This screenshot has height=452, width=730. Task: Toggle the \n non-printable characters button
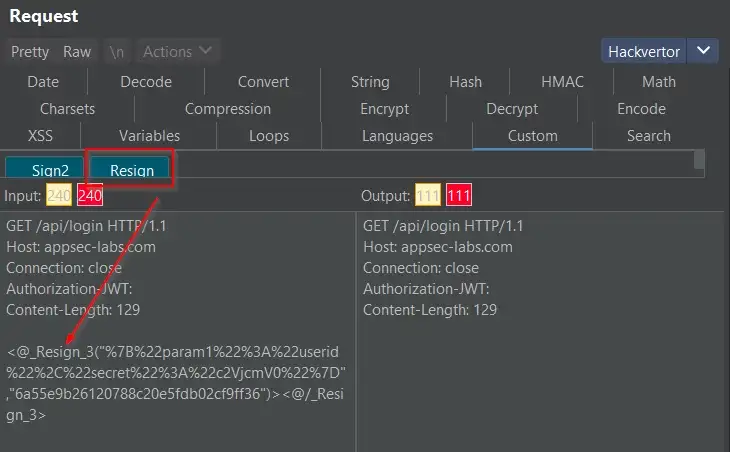click(x=117, y=52)
